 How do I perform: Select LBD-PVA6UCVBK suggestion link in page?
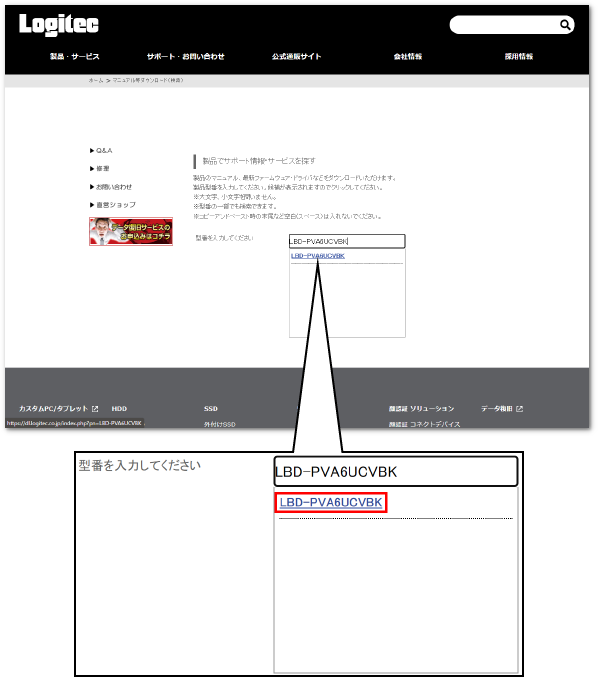click(318, 256)
